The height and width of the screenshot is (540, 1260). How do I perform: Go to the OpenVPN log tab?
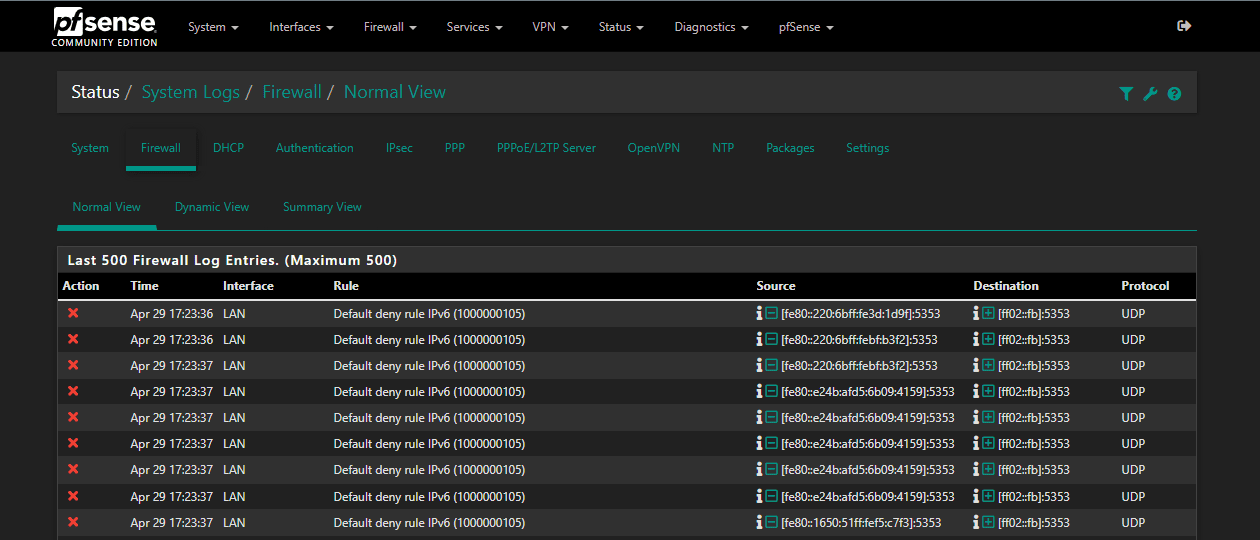point(653,148)
